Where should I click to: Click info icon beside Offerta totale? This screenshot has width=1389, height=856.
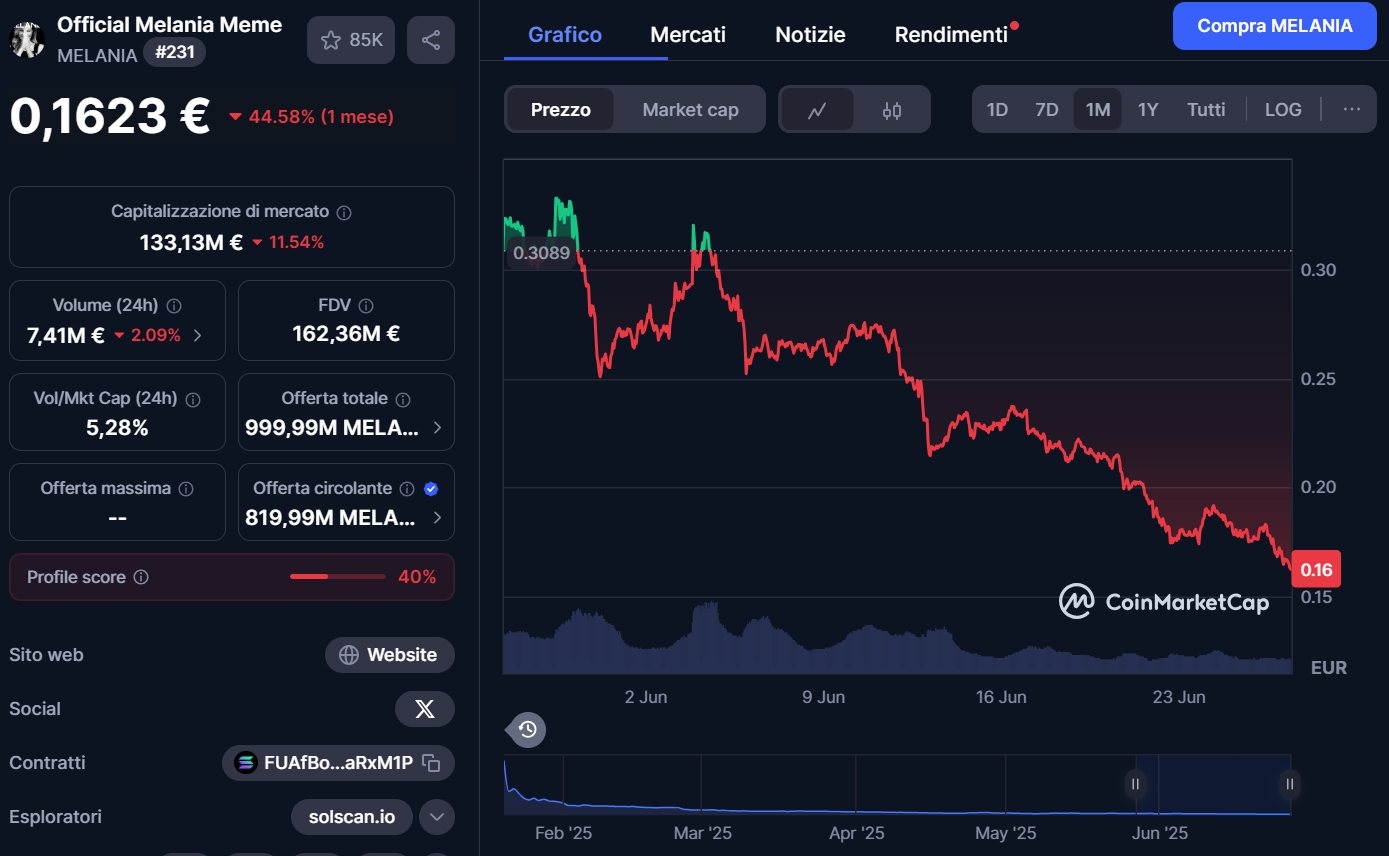tap(403, 399)
